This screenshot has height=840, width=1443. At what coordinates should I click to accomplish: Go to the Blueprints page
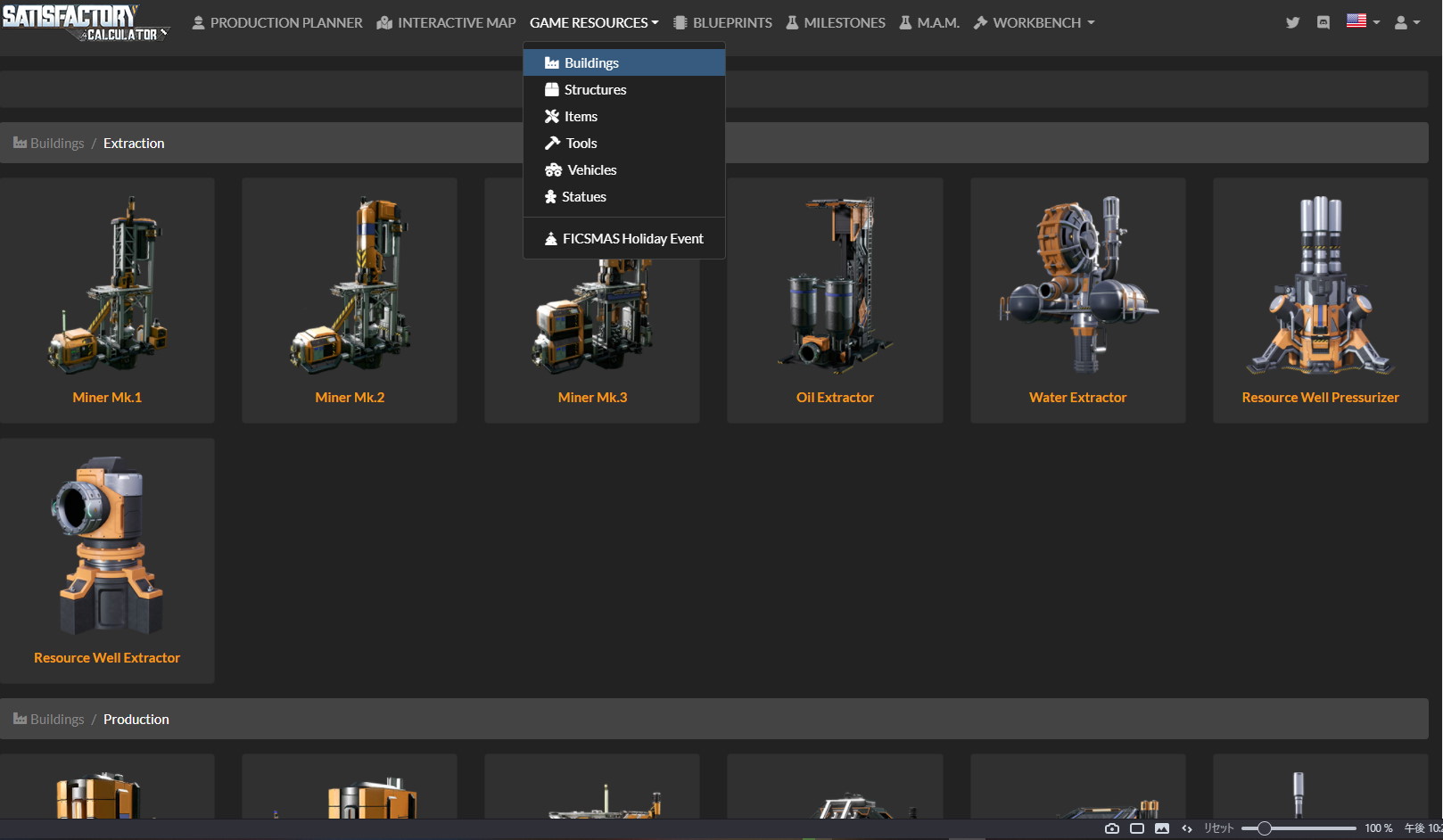tap(722, 22)
